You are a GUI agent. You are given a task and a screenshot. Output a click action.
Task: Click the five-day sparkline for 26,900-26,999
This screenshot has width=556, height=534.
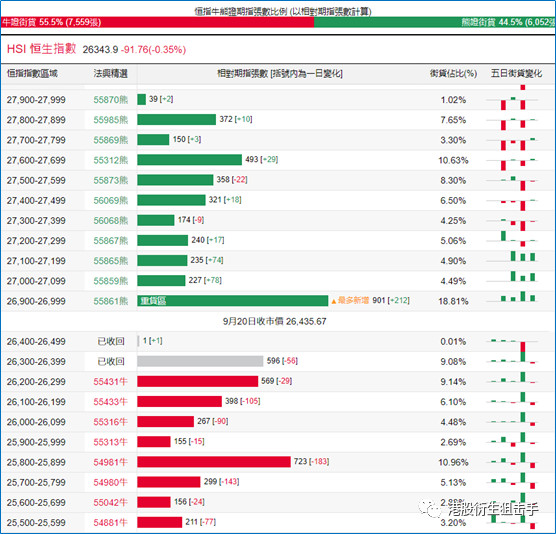pyautogui.click(x=512, y=298)
